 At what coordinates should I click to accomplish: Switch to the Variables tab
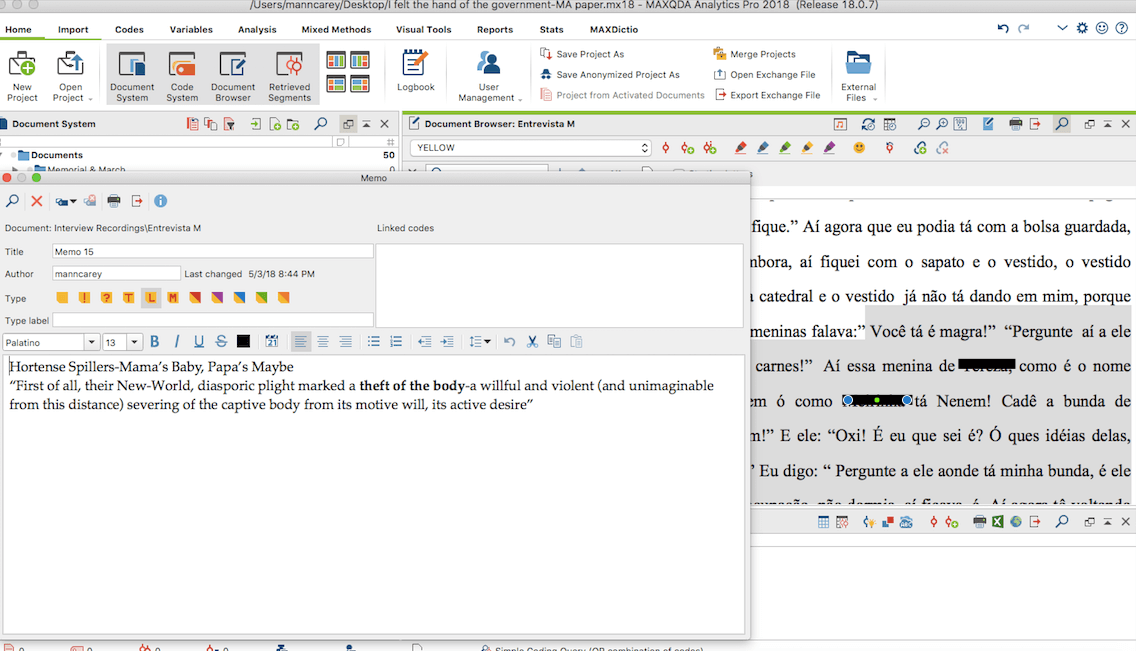coord(191,30)
